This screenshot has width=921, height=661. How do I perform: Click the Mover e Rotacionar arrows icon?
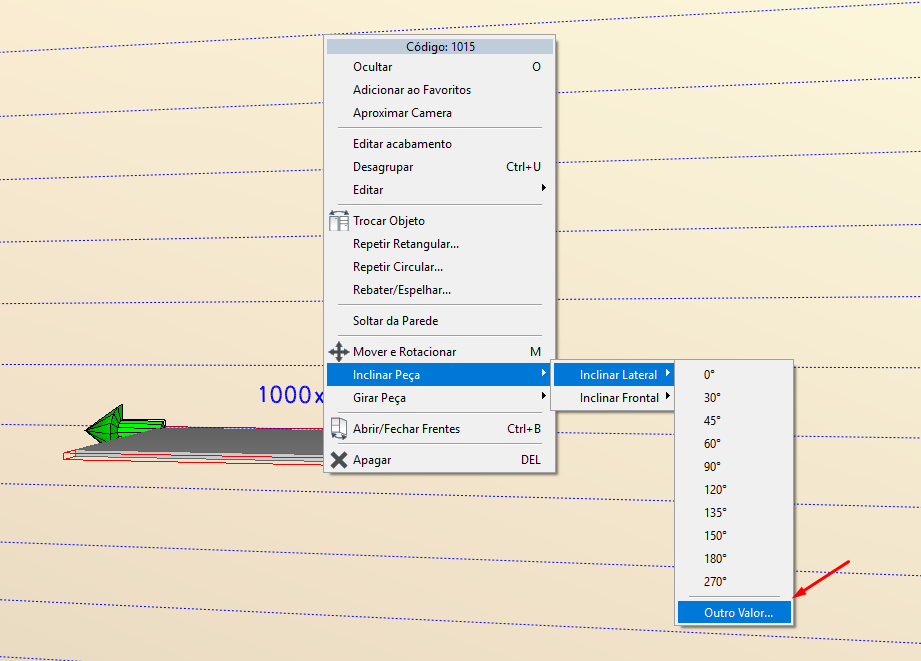[338, 352]
